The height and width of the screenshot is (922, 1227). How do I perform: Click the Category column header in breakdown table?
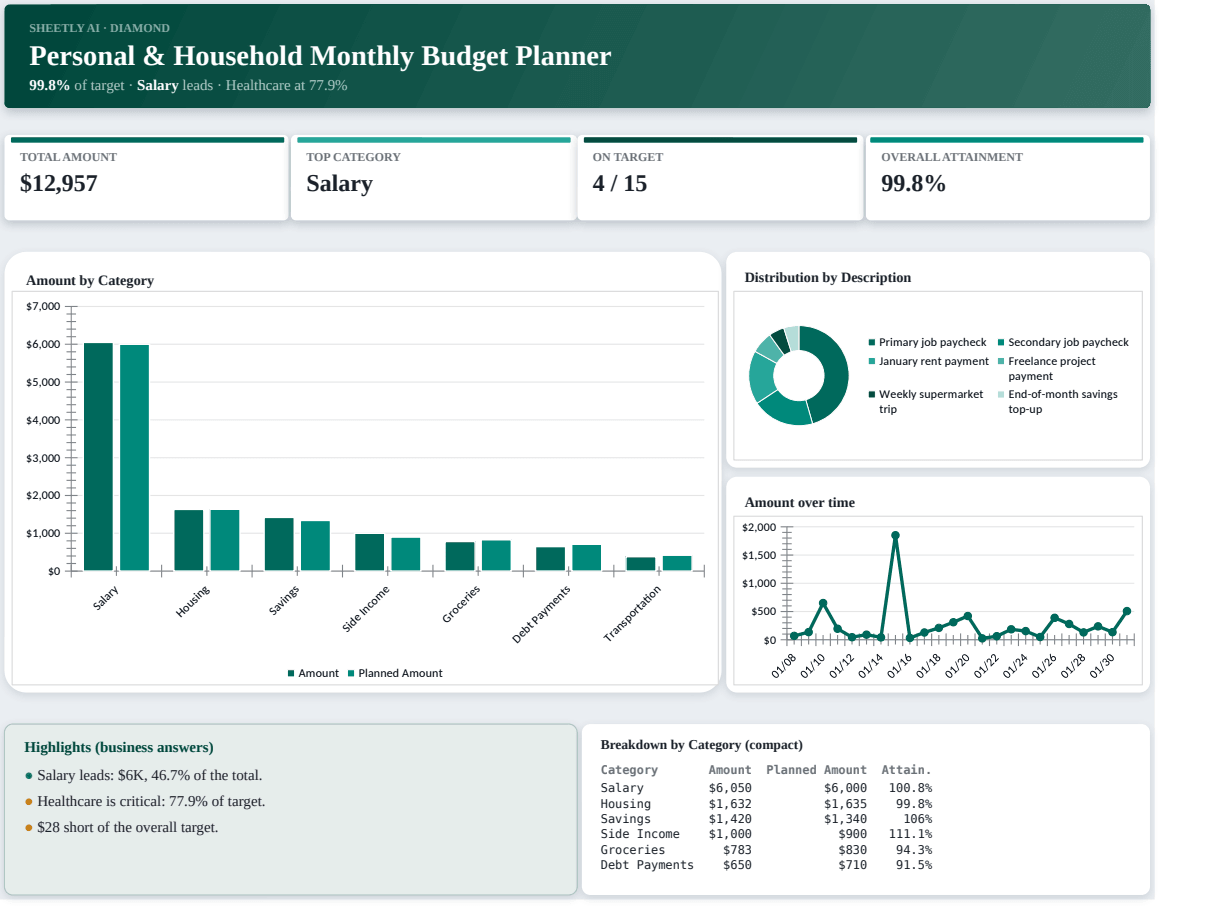(629, 770)
